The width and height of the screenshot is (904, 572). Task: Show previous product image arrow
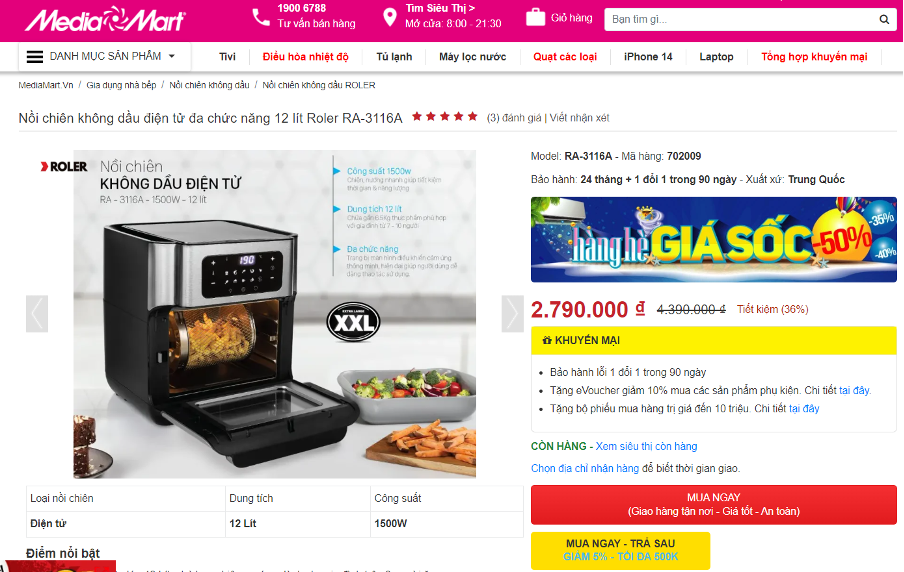point(37,314)
